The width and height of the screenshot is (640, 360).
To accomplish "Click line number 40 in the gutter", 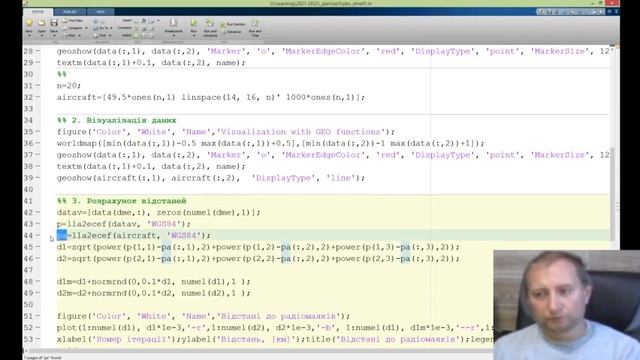I will 28,189.
